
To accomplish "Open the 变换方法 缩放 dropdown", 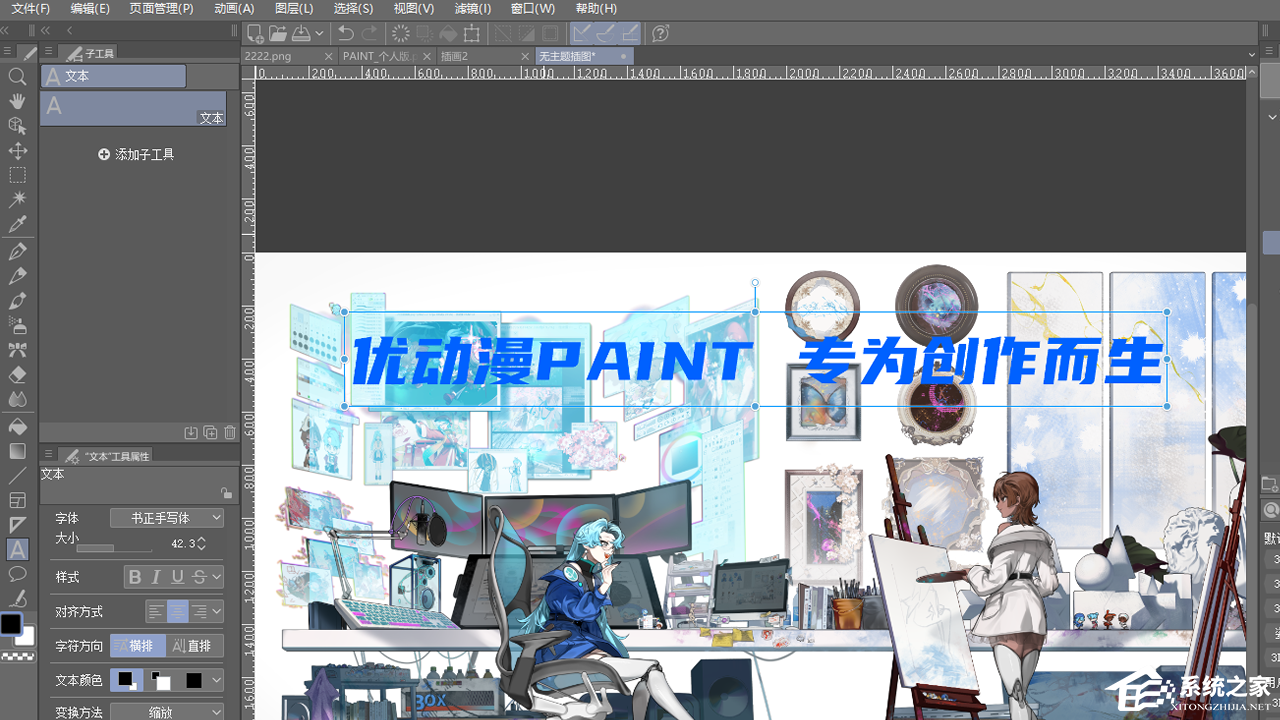I will (167, 712).
